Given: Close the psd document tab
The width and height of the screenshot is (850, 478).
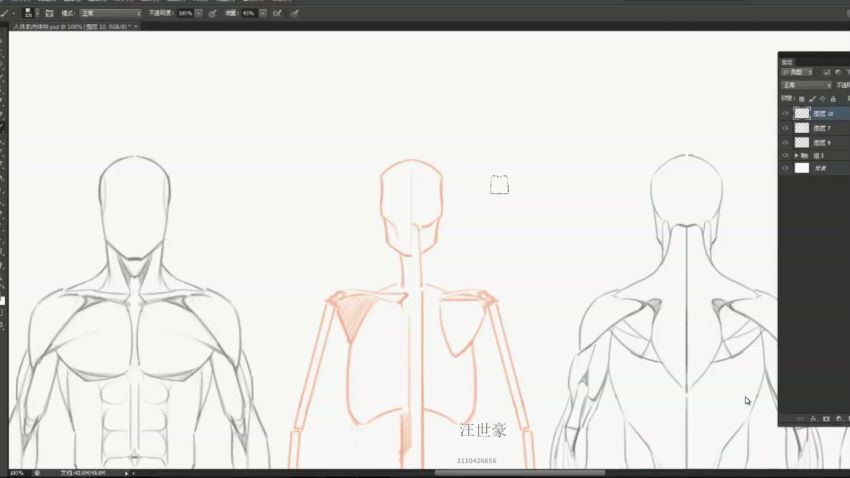Looking at the screenshot, I should coord(136,26).
